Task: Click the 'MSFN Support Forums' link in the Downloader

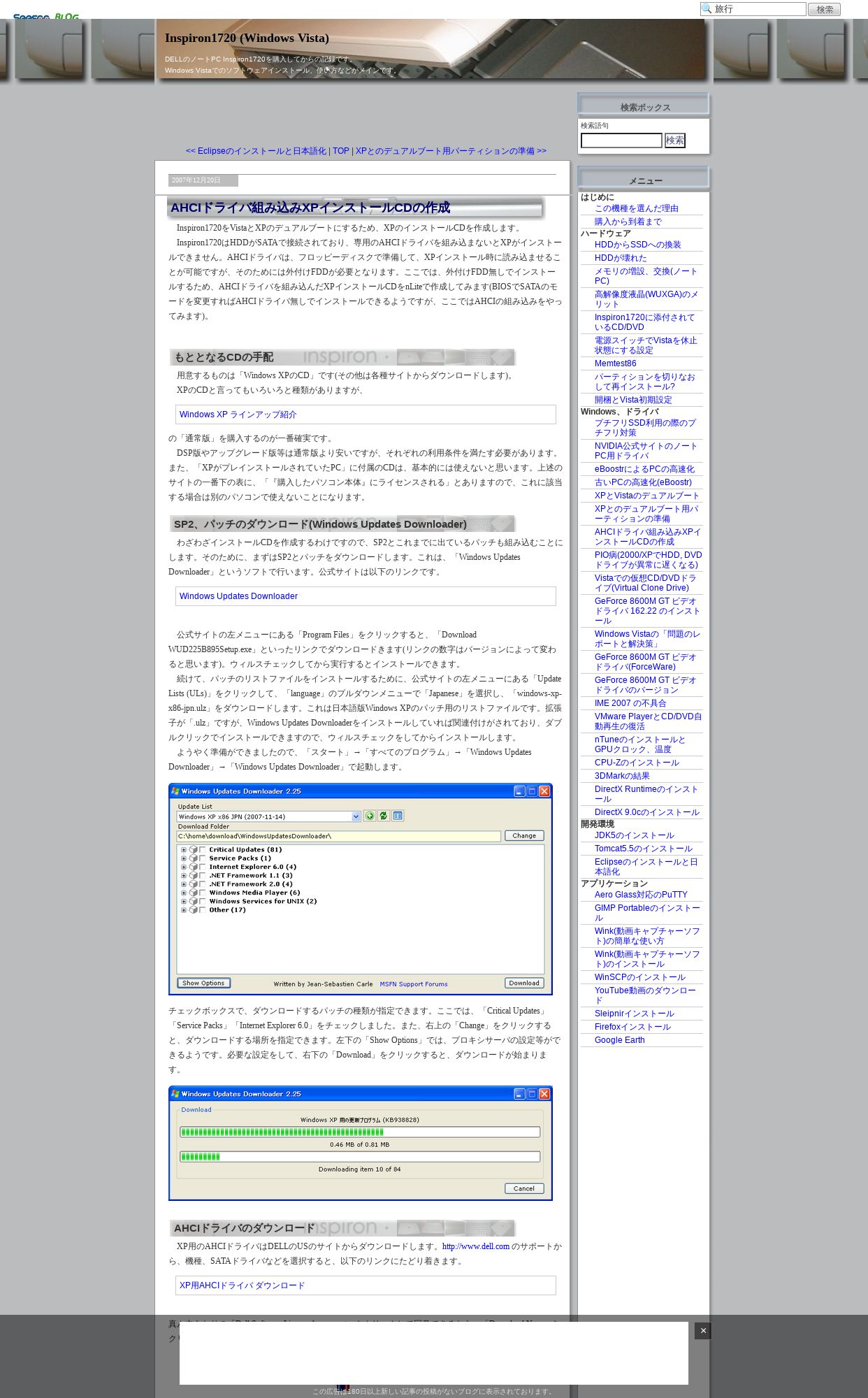Action: coord(414,984)
